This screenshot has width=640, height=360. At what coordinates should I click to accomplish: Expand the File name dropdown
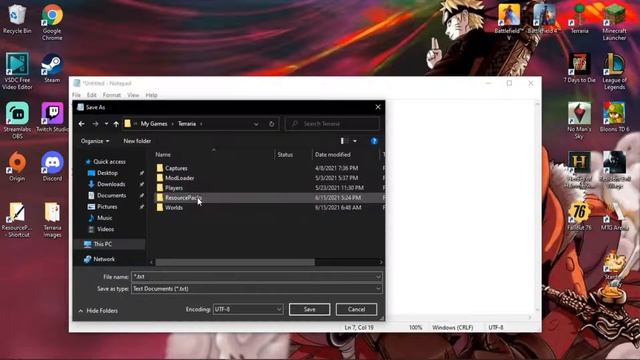378,277
